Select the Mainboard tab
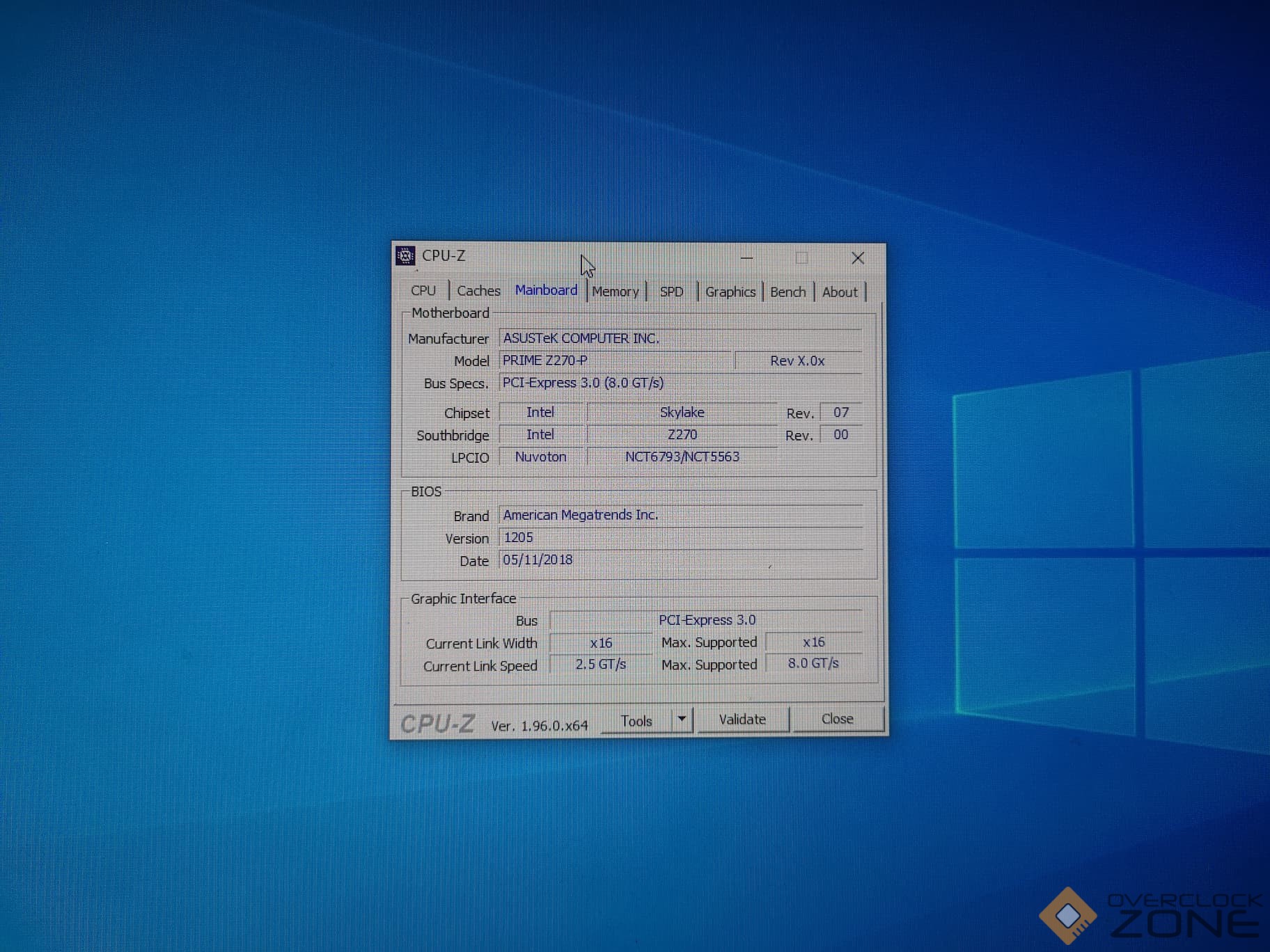Image resolution: width=1270 pixels, height=952 pixels. pyautogui.click(x=546, y=290)
